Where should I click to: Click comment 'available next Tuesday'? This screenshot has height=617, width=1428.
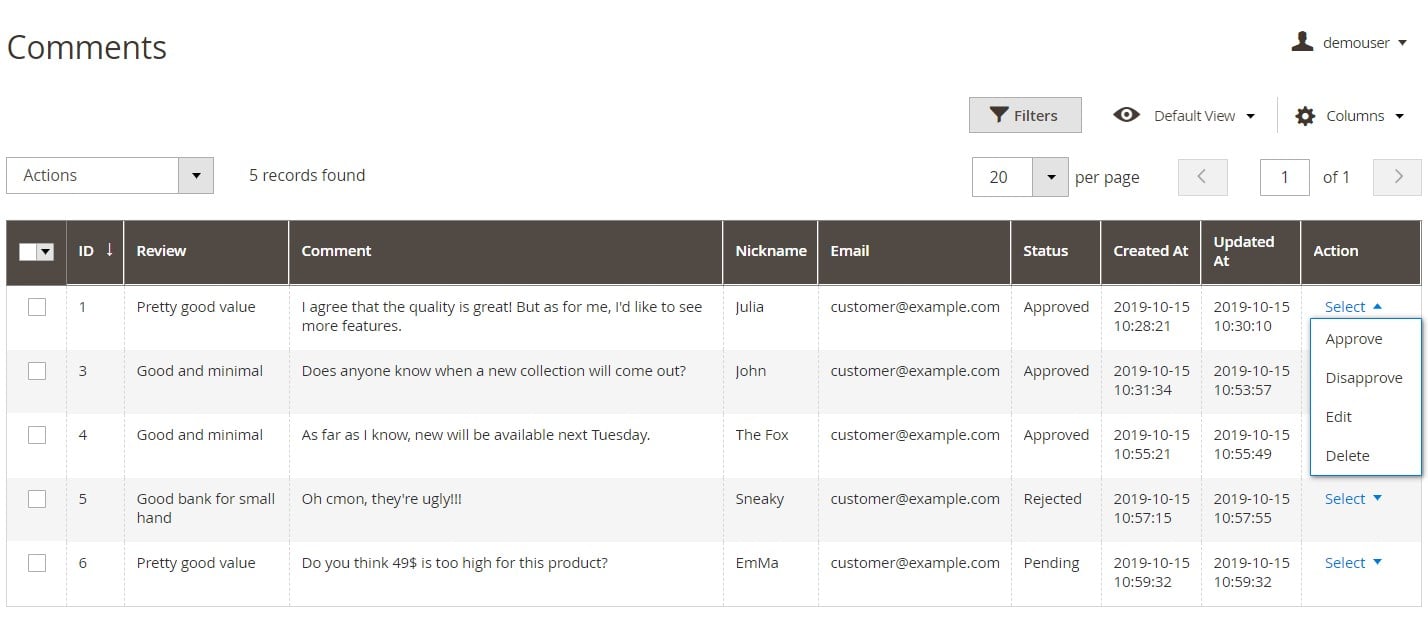pyautogui.click(x=476, y=435)
